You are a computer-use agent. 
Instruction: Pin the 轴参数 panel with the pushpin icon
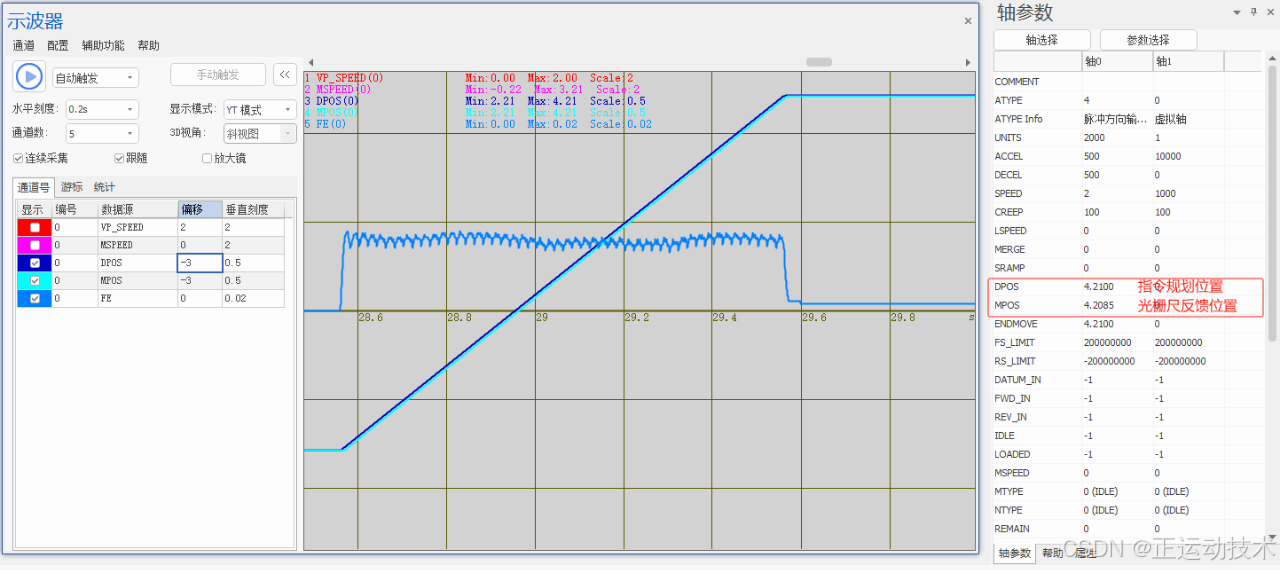coord(1254,12)
